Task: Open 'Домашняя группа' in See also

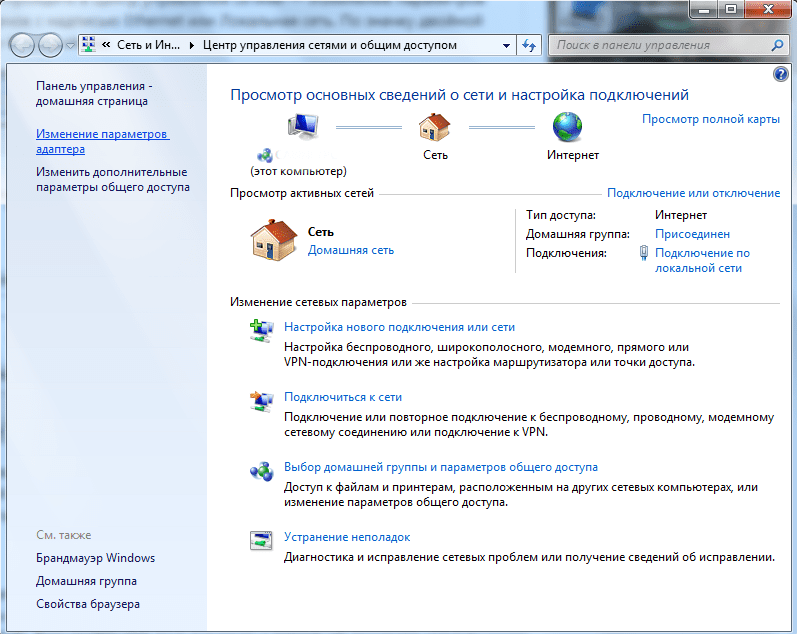Action: tap(86, 581)
